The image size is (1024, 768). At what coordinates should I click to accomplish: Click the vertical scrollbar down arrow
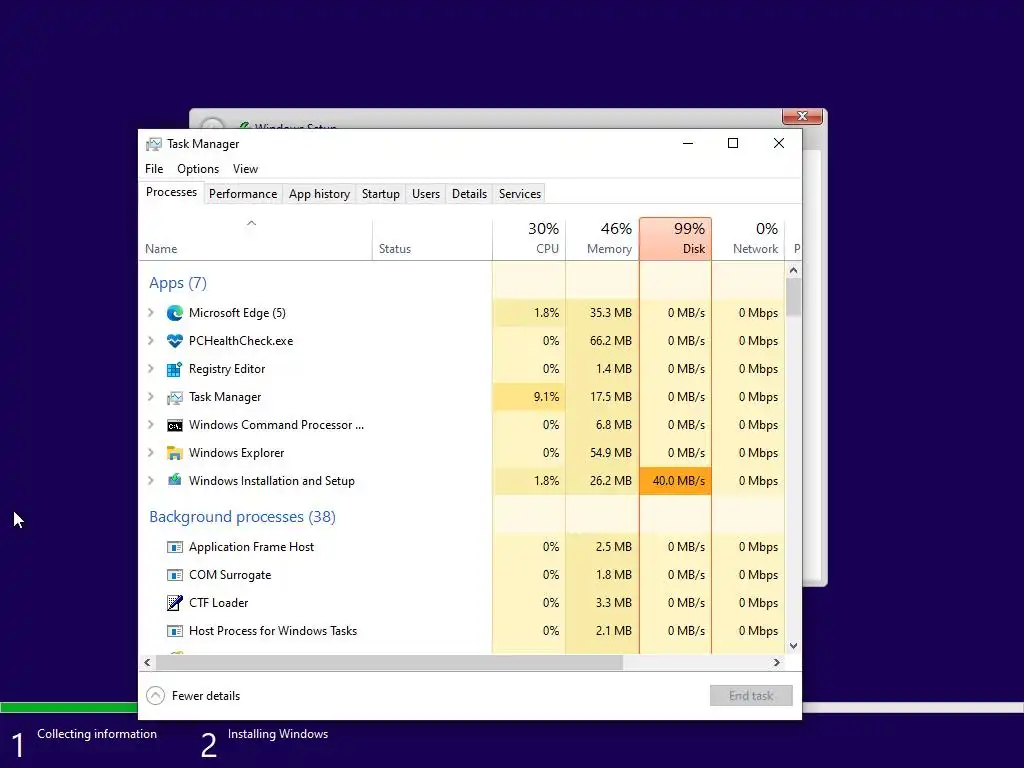[x=793, y=646]
